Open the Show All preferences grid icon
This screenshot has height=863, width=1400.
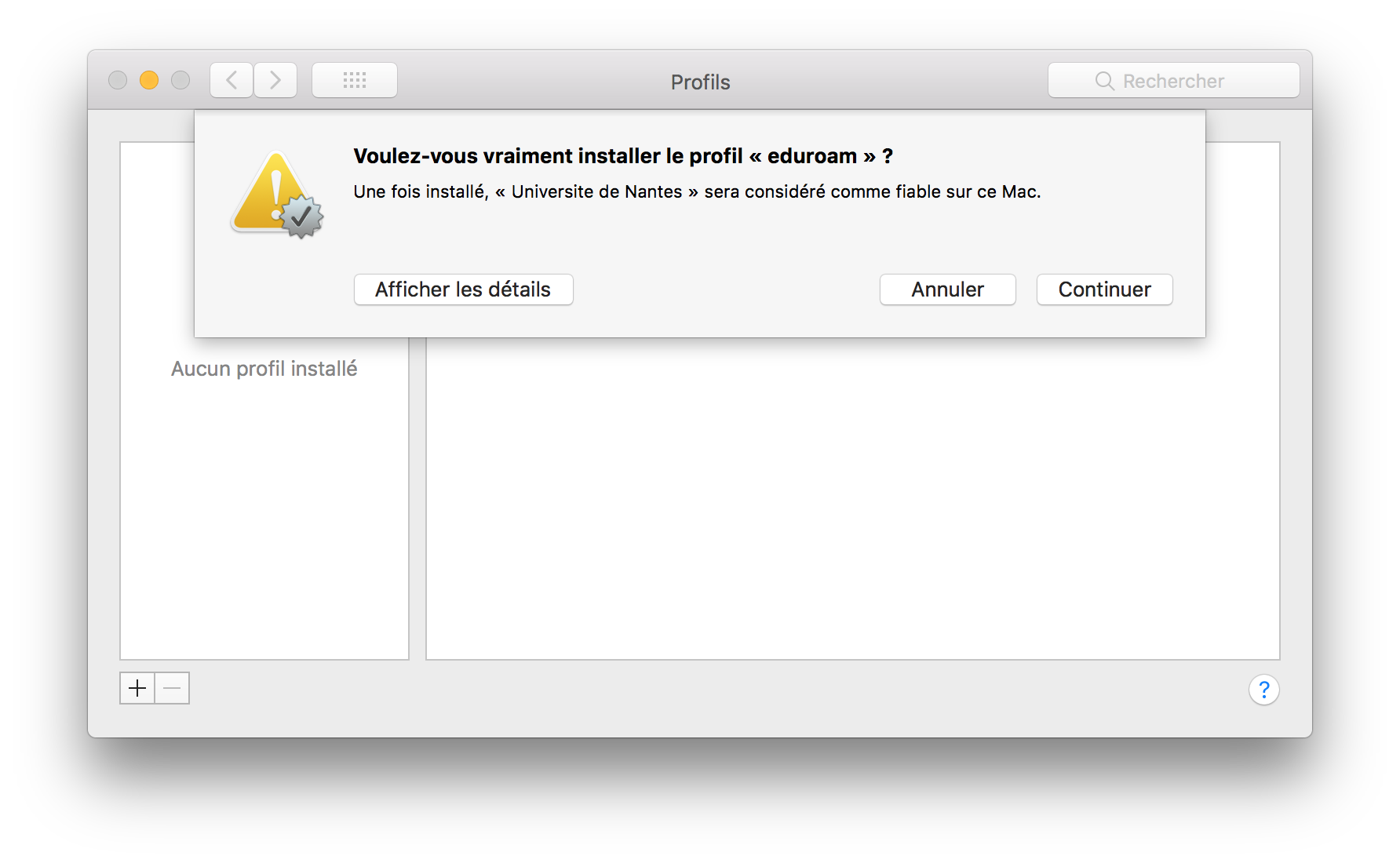click(355, 79)
